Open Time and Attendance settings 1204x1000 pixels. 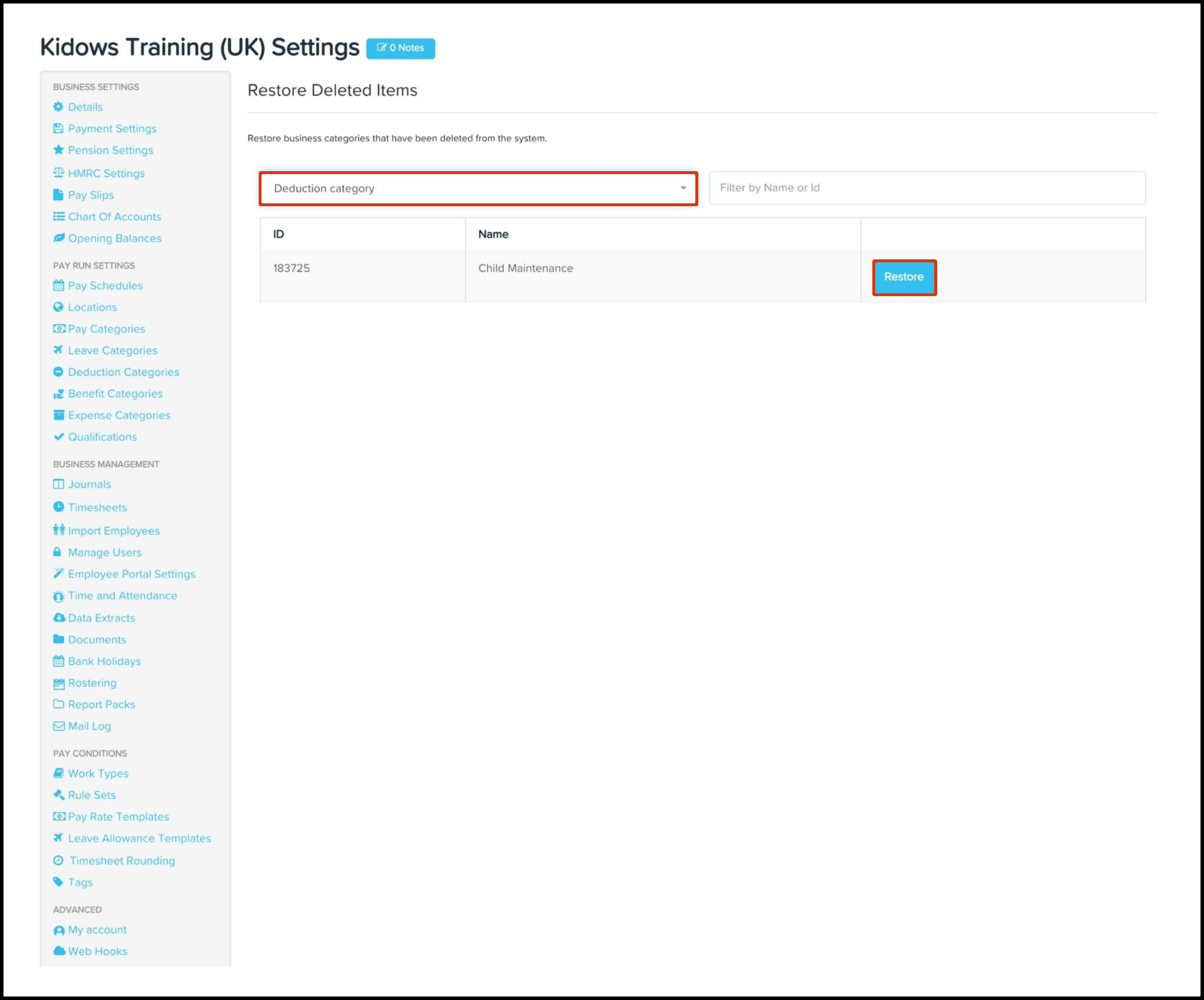click(x=123, y=596)
